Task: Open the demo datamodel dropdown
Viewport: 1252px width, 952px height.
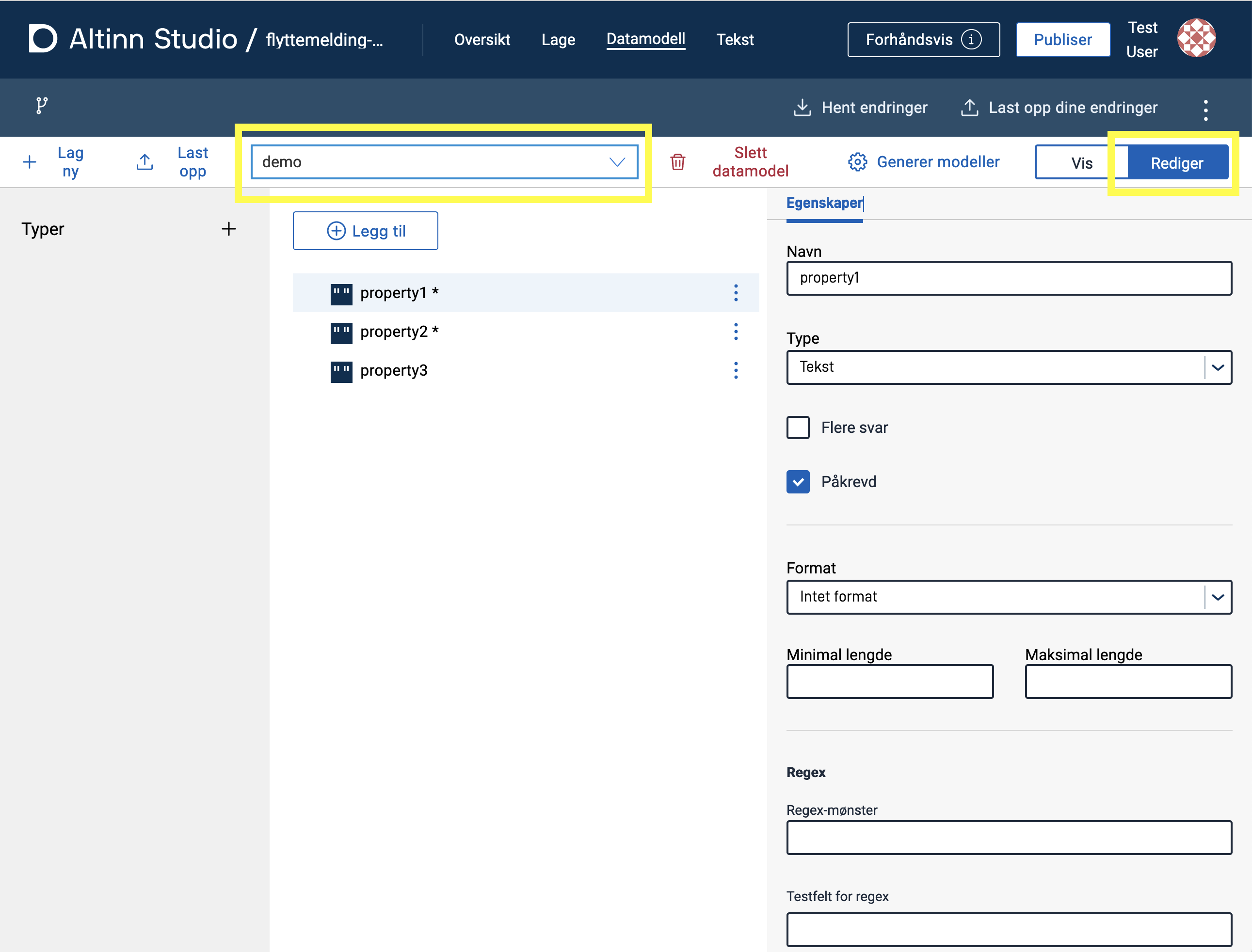Action: pos(444,162)
